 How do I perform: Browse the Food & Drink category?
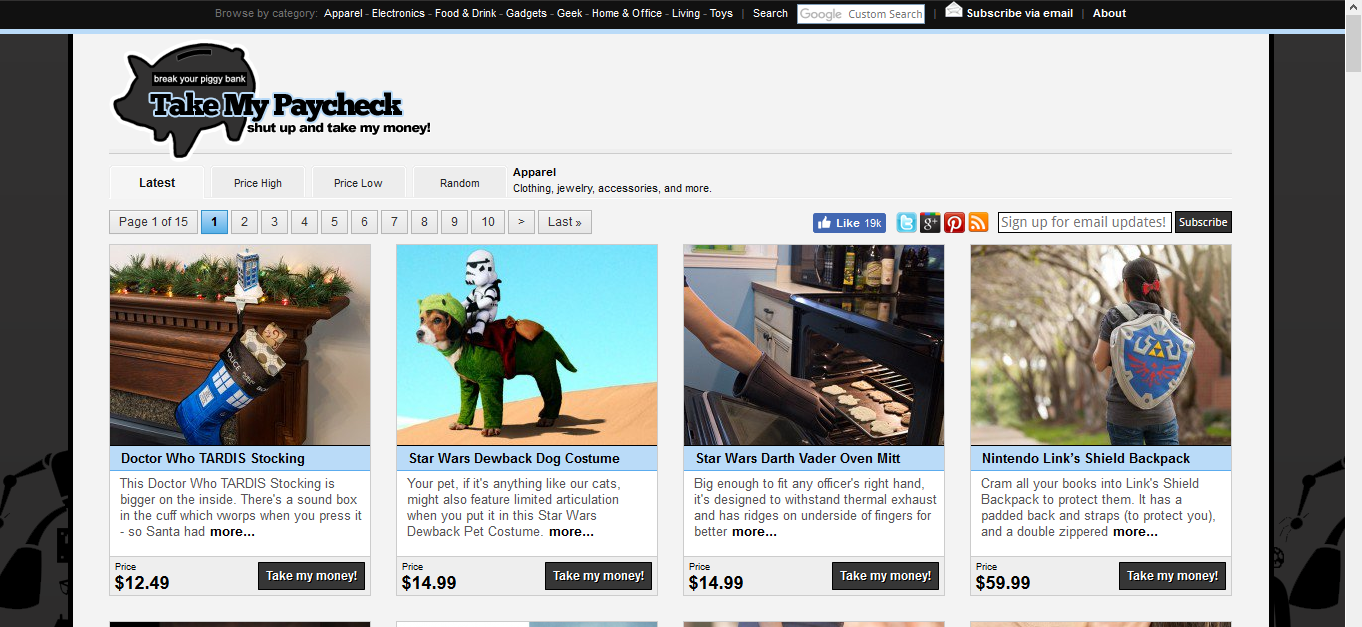(x=465, y=14)
